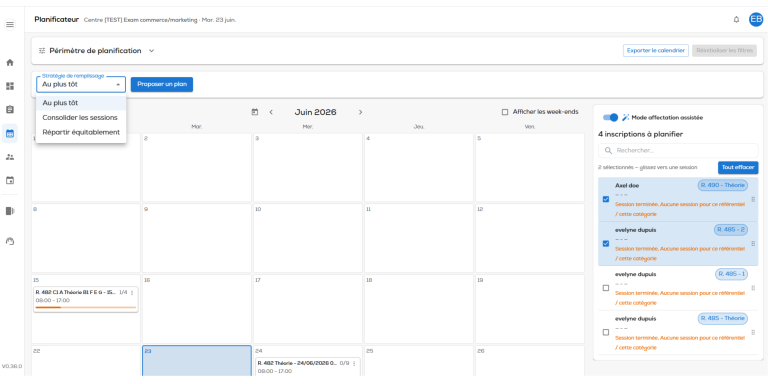Check Afficher les week-ends
768x384 pixels.
pos(505,112)
